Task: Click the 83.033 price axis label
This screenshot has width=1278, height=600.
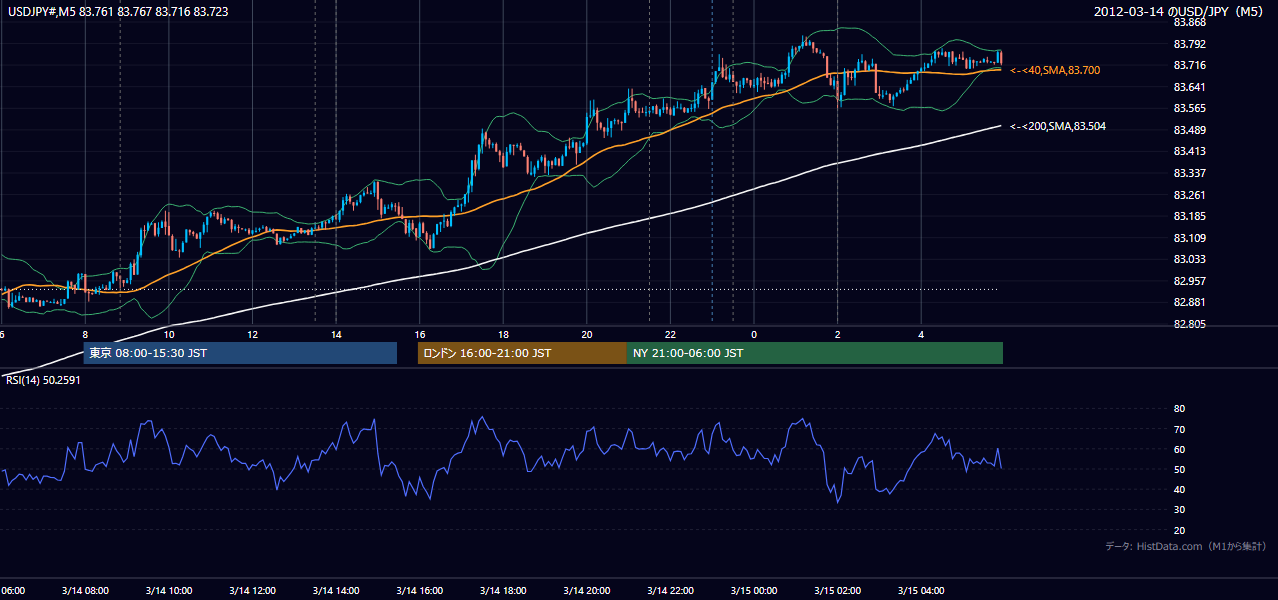Action: (x=1189, y=259)
